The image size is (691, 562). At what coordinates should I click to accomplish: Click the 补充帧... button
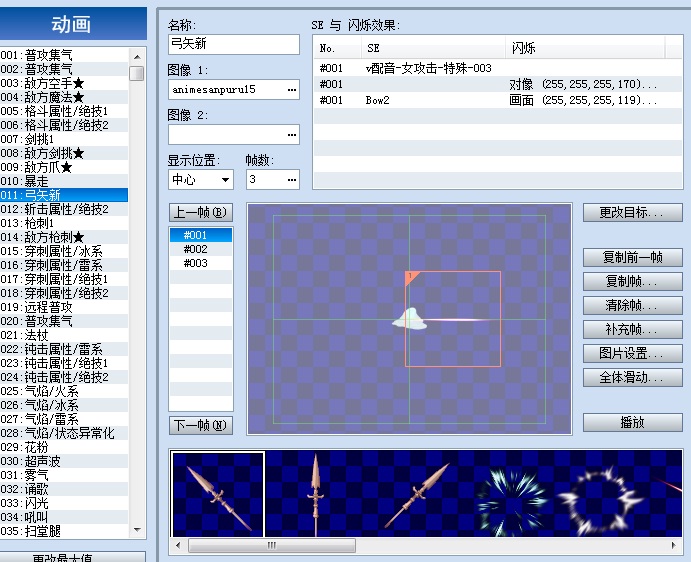coord(633,329)
